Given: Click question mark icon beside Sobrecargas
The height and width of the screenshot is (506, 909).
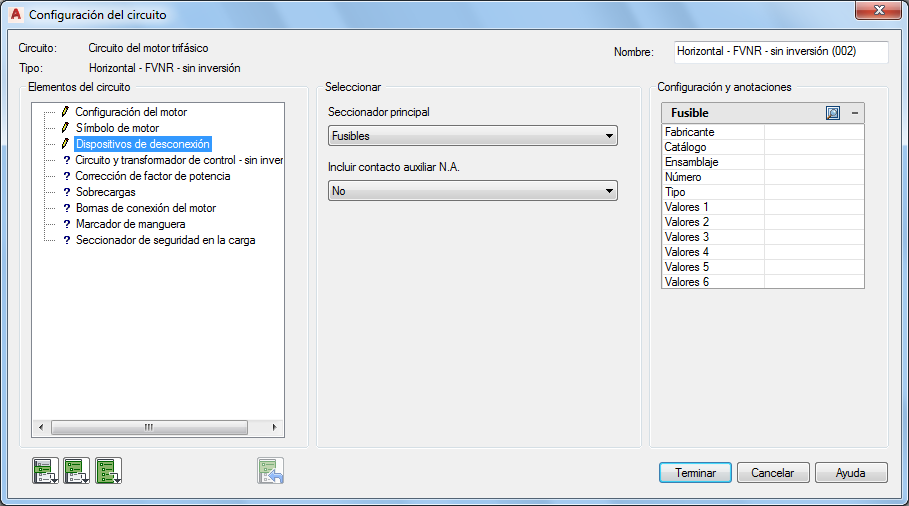Looking at the screenshot, I should click(x=67, y=192).
